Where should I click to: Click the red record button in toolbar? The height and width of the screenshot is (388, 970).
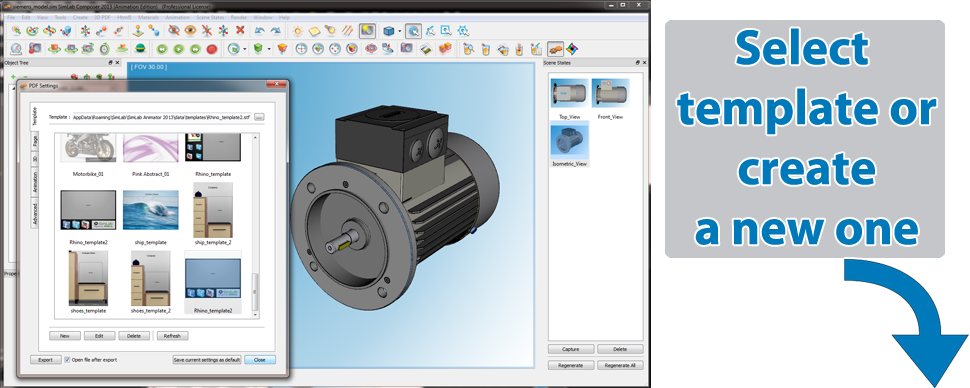tap(212, 48)
